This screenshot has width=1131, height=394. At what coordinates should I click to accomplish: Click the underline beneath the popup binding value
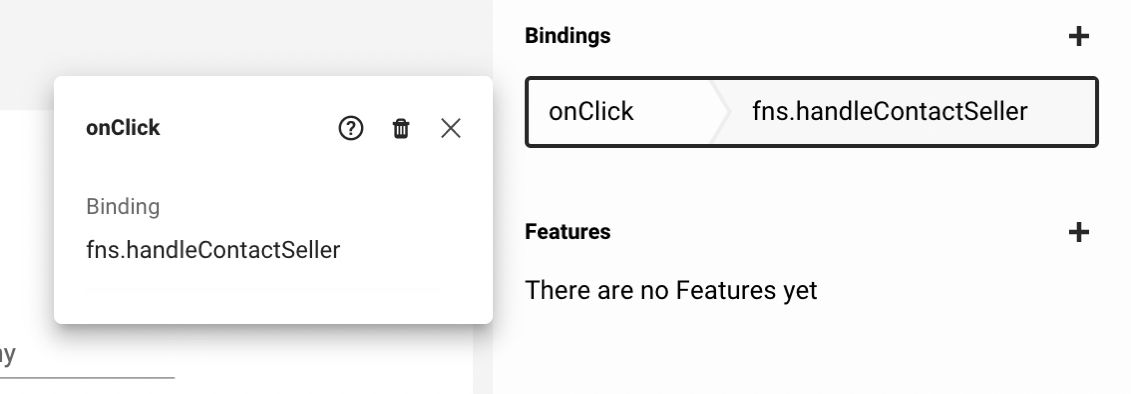(x=263, y=289)
